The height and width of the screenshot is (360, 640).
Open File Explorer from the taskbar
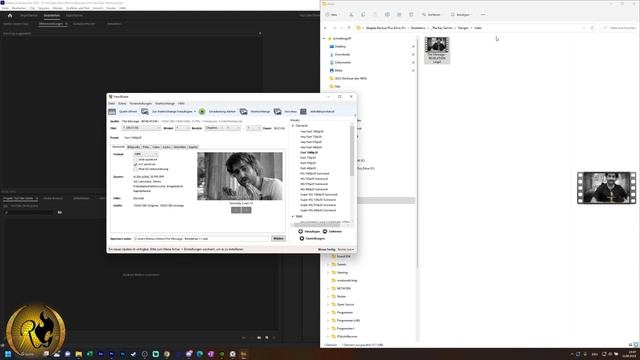pos(78,354)
